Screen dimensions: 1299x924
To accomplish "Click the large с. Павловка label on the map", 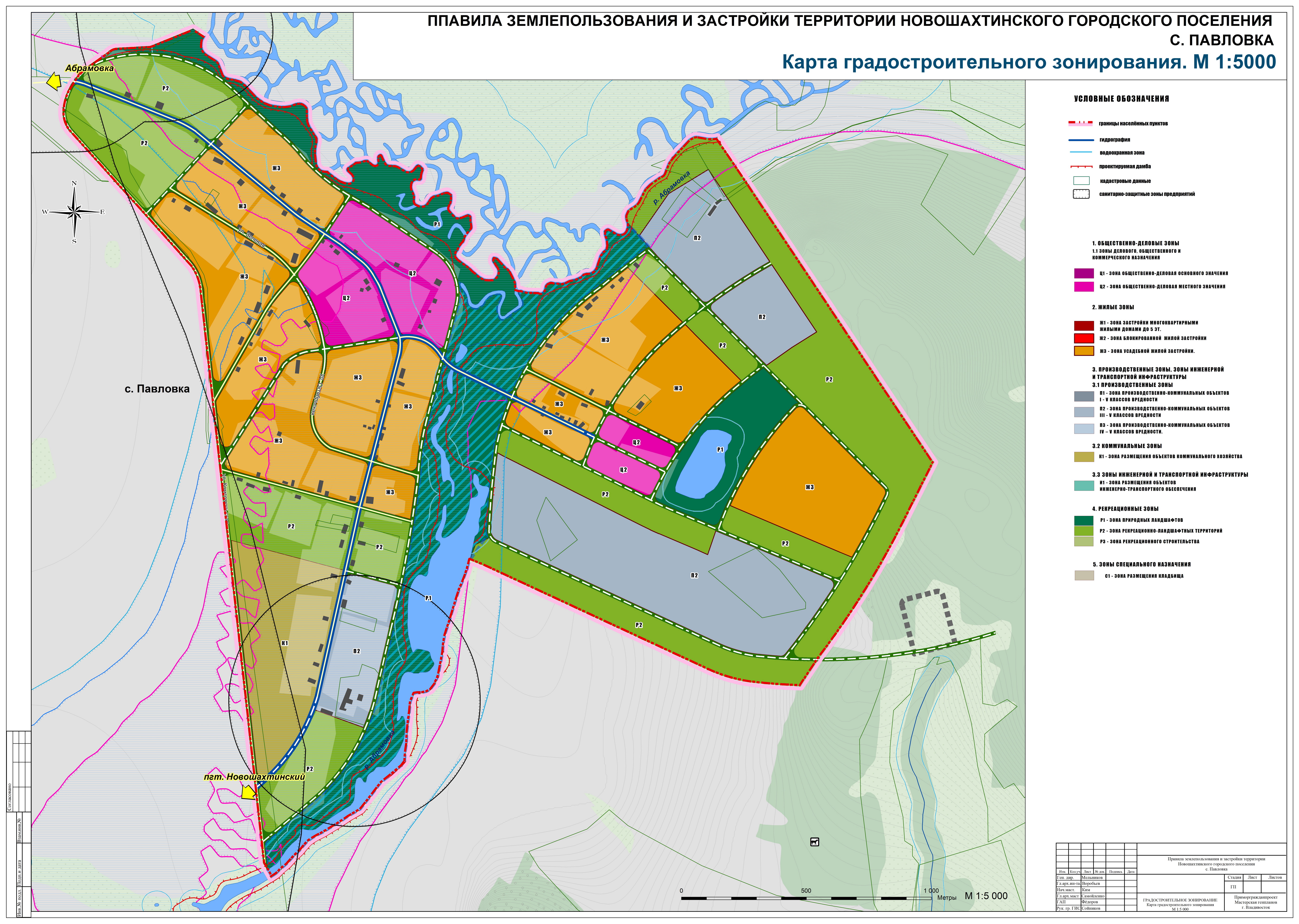I will click(x=157, y=389).
